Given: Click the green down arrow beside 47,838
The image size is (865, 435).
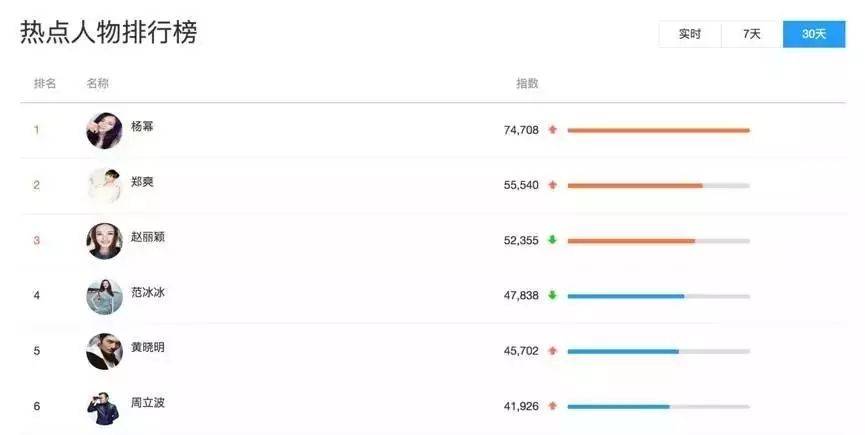Looking at the screenshot, I should point(552,295).
